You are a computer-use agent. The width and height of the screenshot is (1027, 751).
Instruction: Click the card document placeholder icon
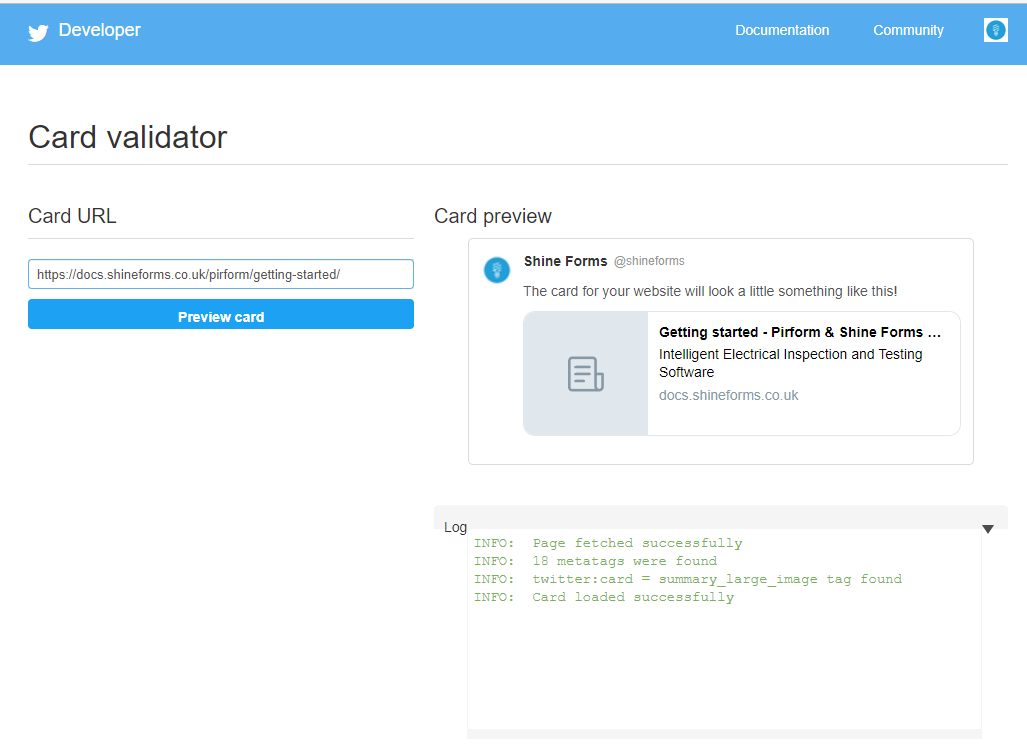coord(586,374)
